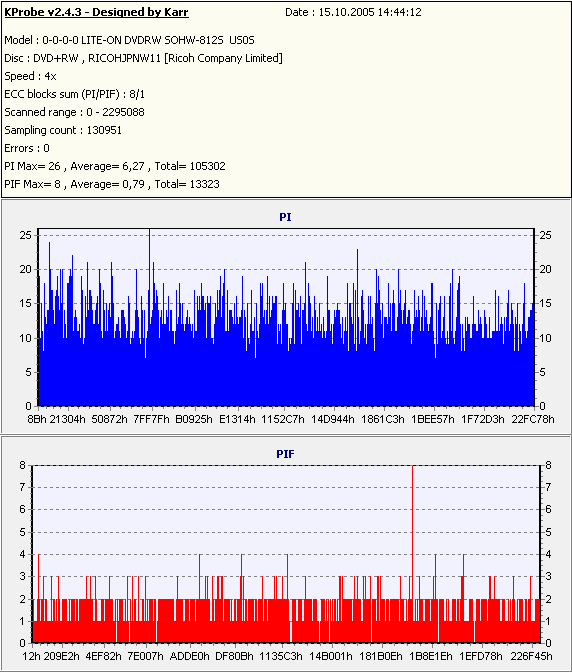Select the Speed 4x line

[x=30, y=76]
